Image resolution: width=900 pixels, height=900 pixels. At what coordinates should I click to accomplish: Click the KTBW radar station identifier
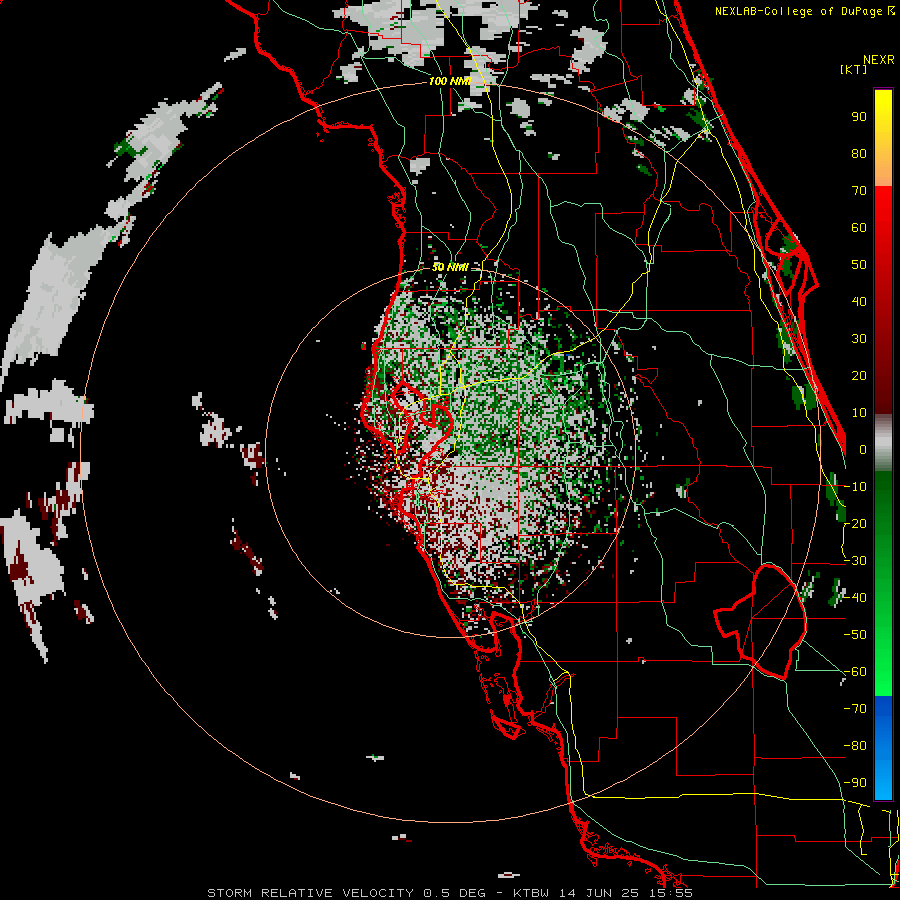click(533, 893)
